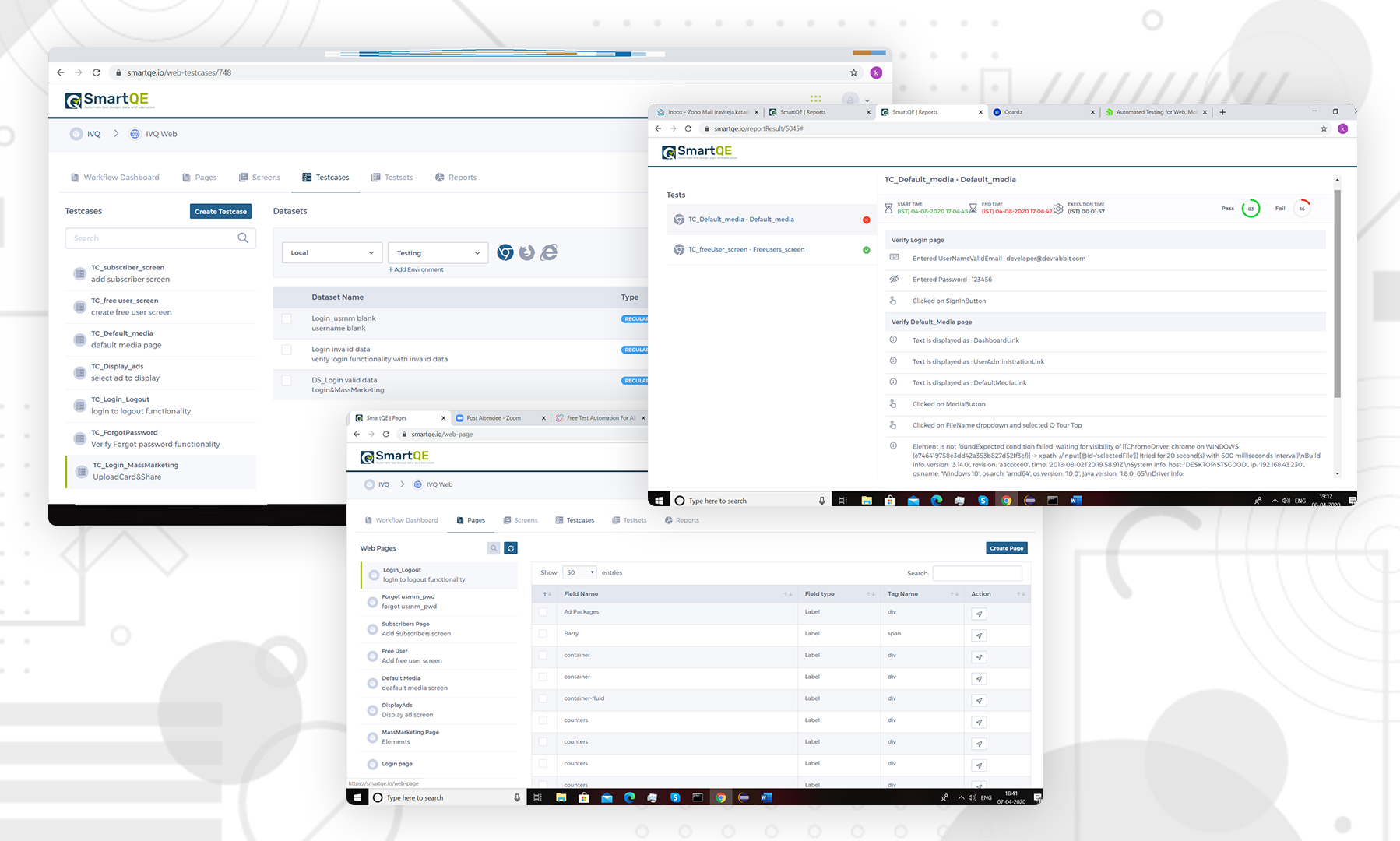Click the action arrow icon for container-fluid row
Viewport: 1400px width, 841px height.
[x=980, y=701]
